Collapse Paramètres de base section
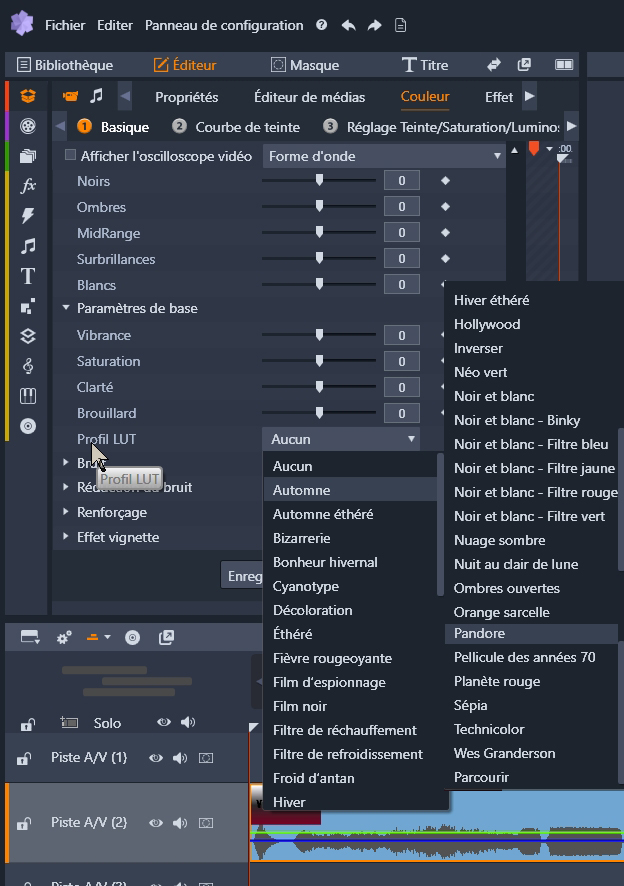624x886 pixels. coord(66,308)
